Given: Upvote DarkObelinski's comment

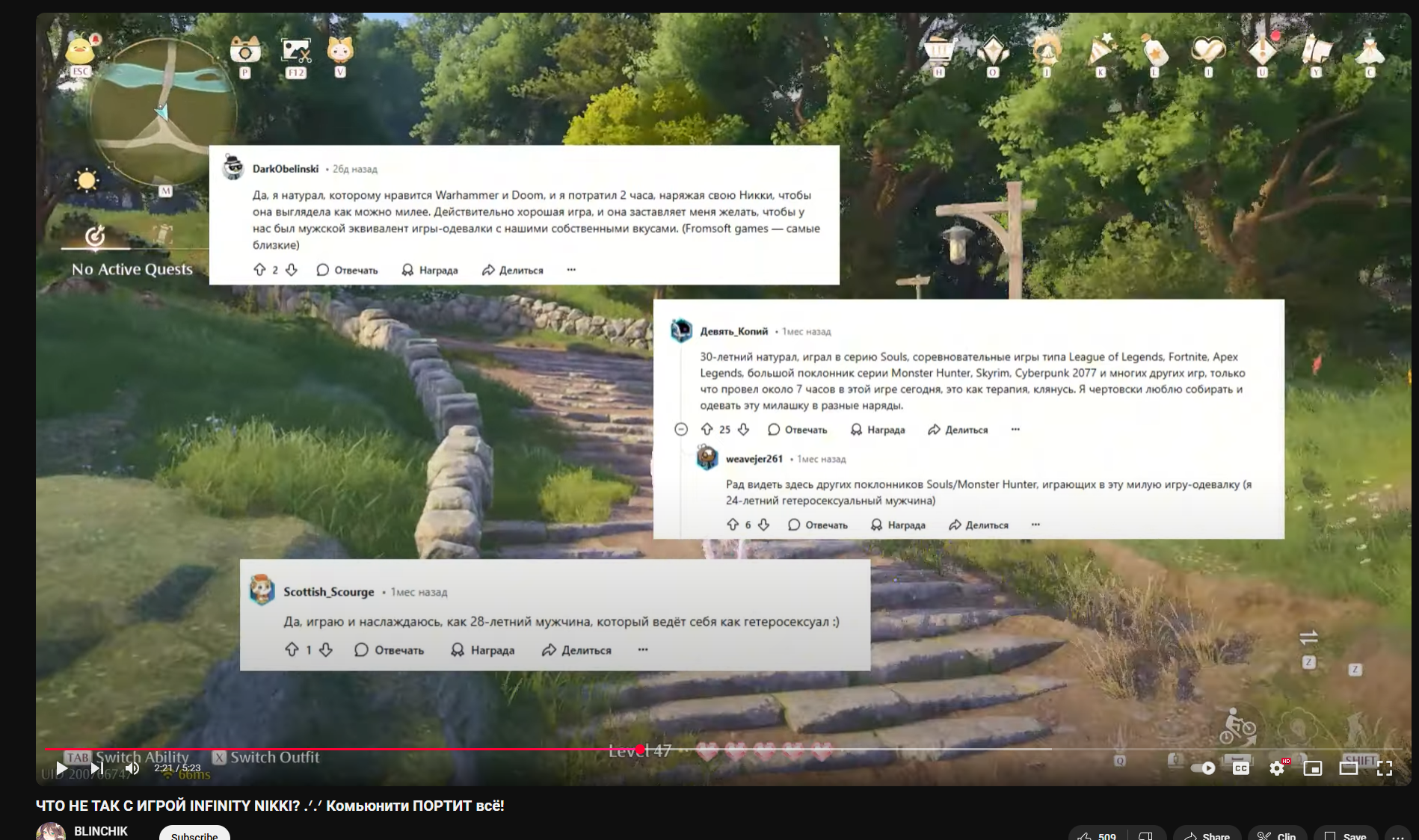Looking at the screenshot, I should 259,270.
